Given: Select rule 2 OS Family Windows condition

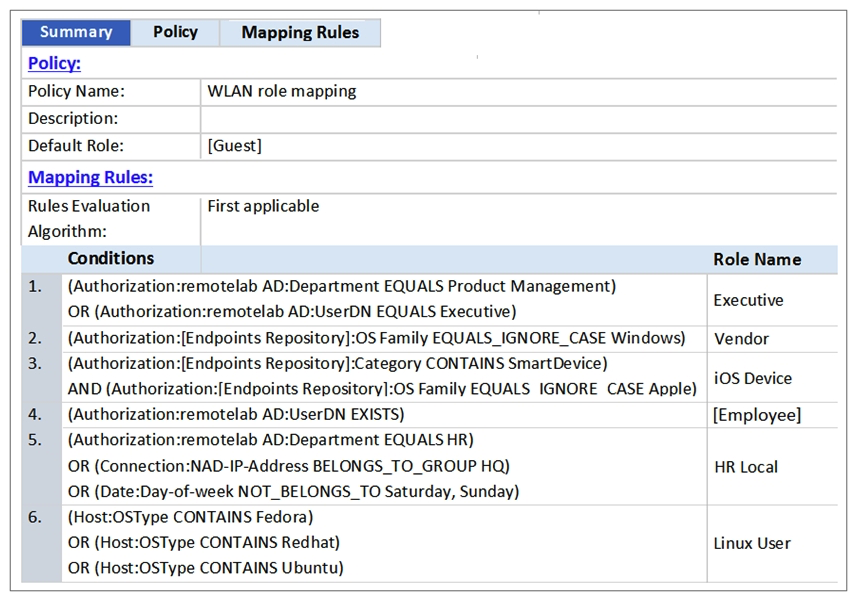Looking at the screenshot, I should click(x=377, y=338).
